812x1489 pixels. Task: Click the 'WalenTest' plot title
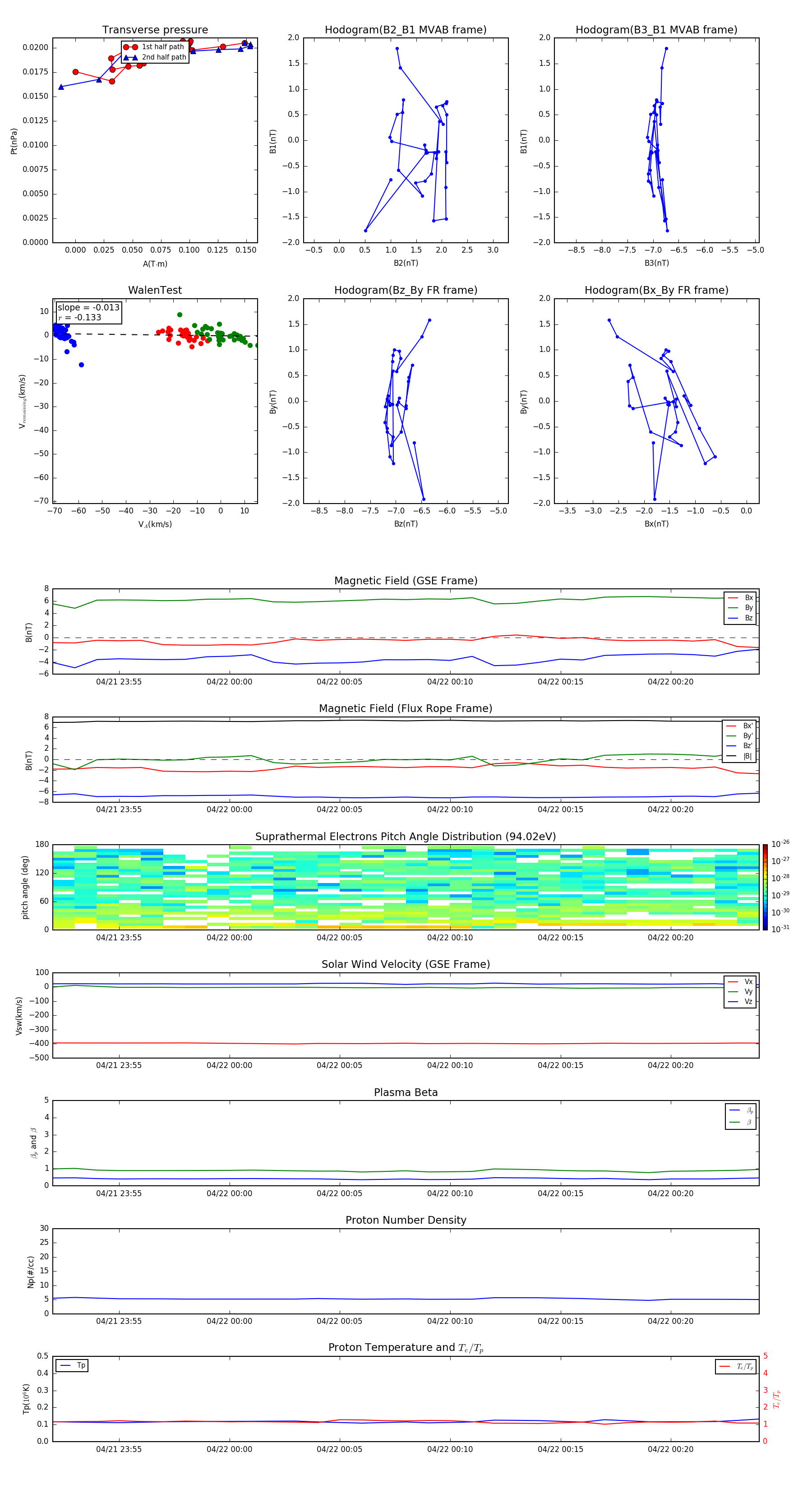pyautogui.click(x=155, y=290)
